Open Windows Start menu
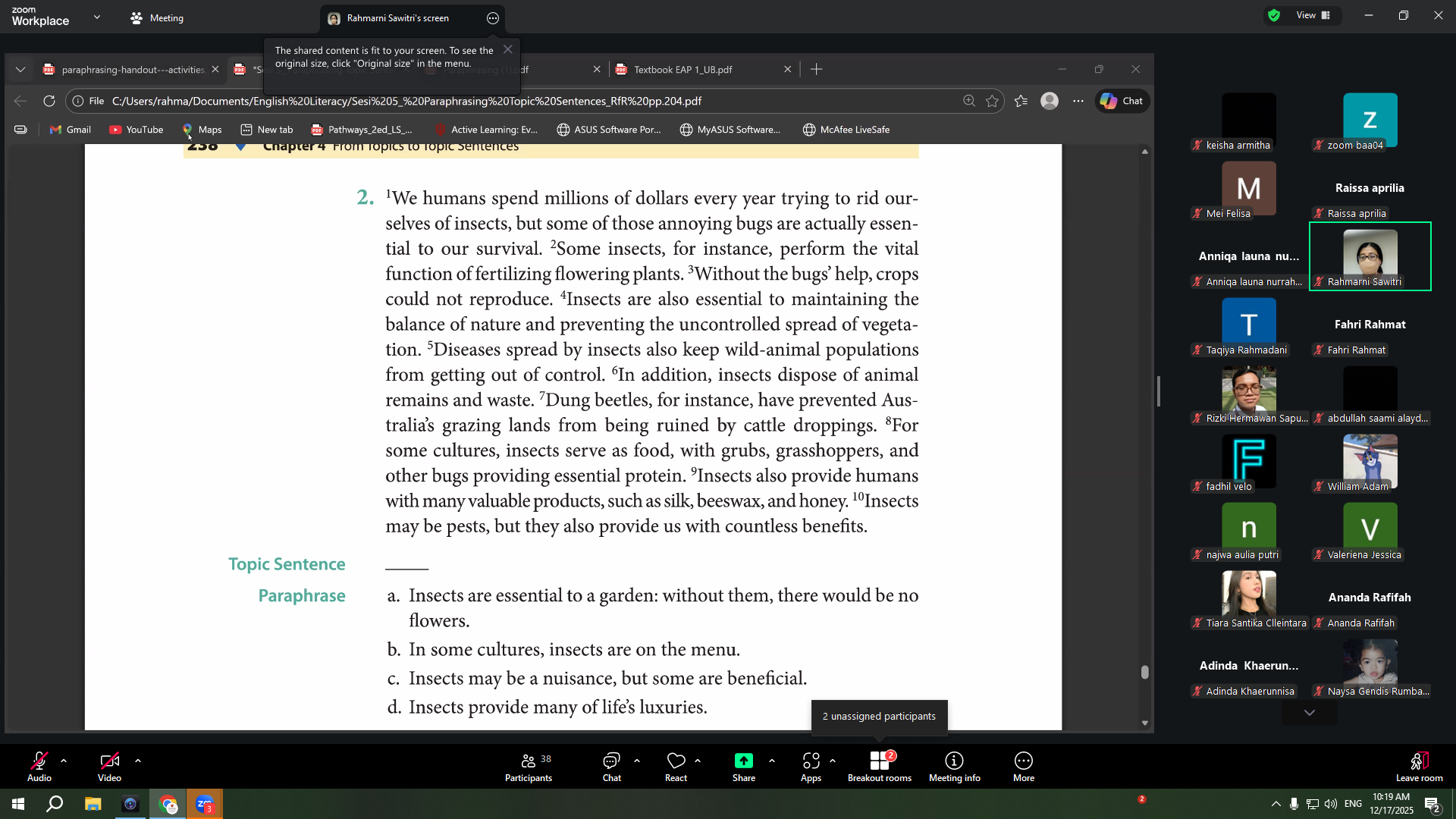Screen dimensions: 1456x819 point(18,804)
